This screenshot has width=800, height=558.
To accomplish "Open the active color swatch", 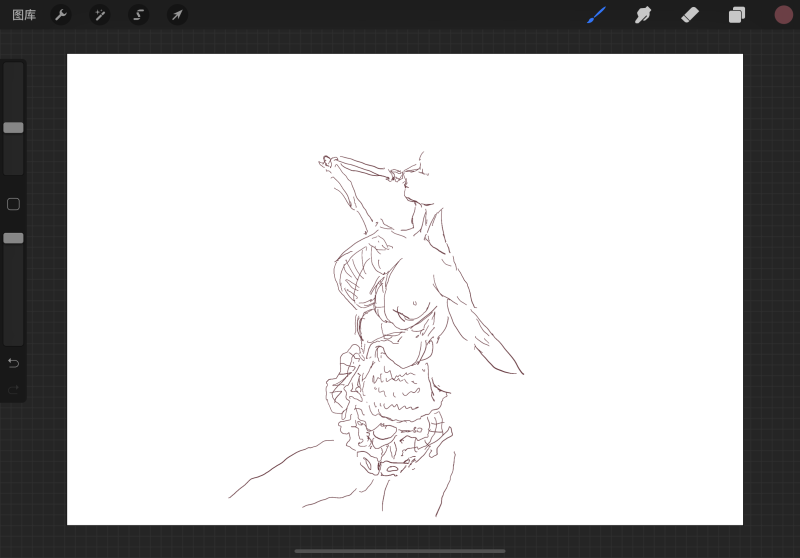I will tap(784, 15).
